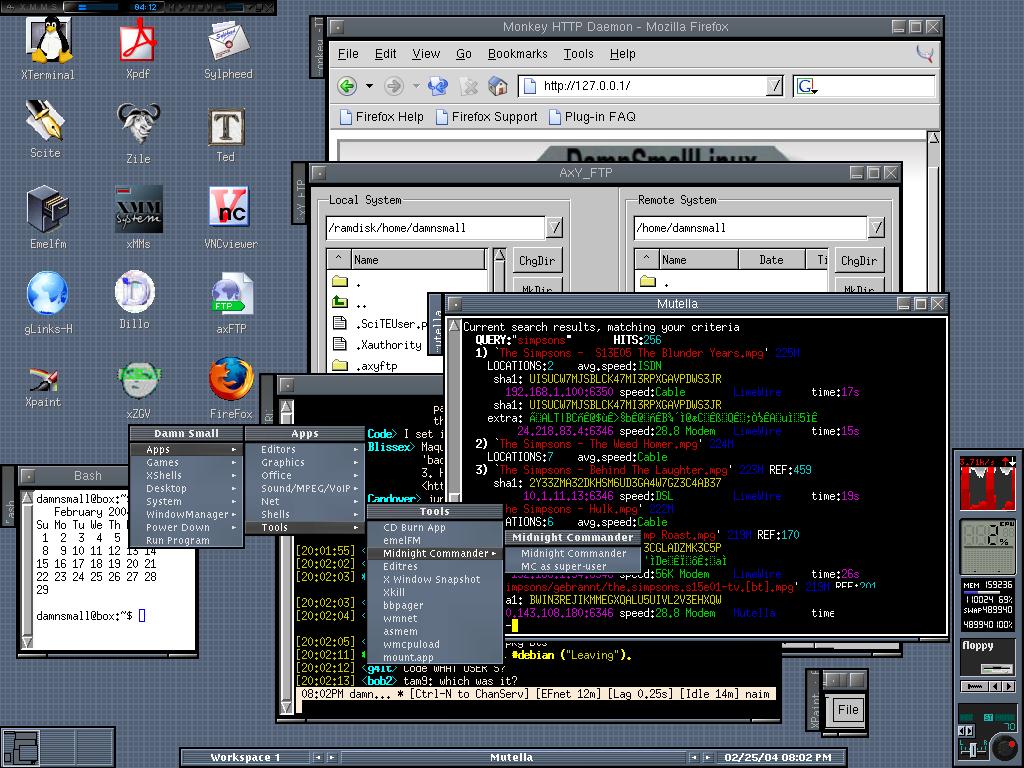Click the Plug-in FAQ bookmark link
The image size is (1024, 768).
click(593, 117)
